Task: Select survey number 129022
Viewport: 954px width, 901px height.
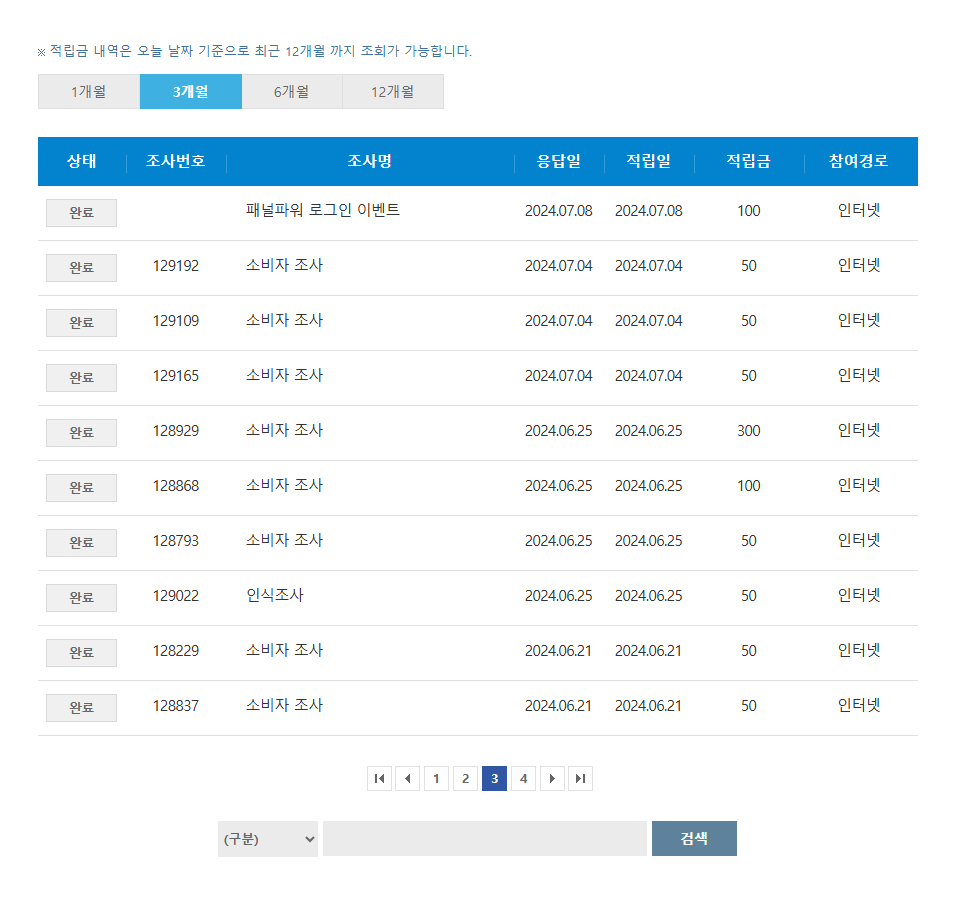Action: (176, 596)
